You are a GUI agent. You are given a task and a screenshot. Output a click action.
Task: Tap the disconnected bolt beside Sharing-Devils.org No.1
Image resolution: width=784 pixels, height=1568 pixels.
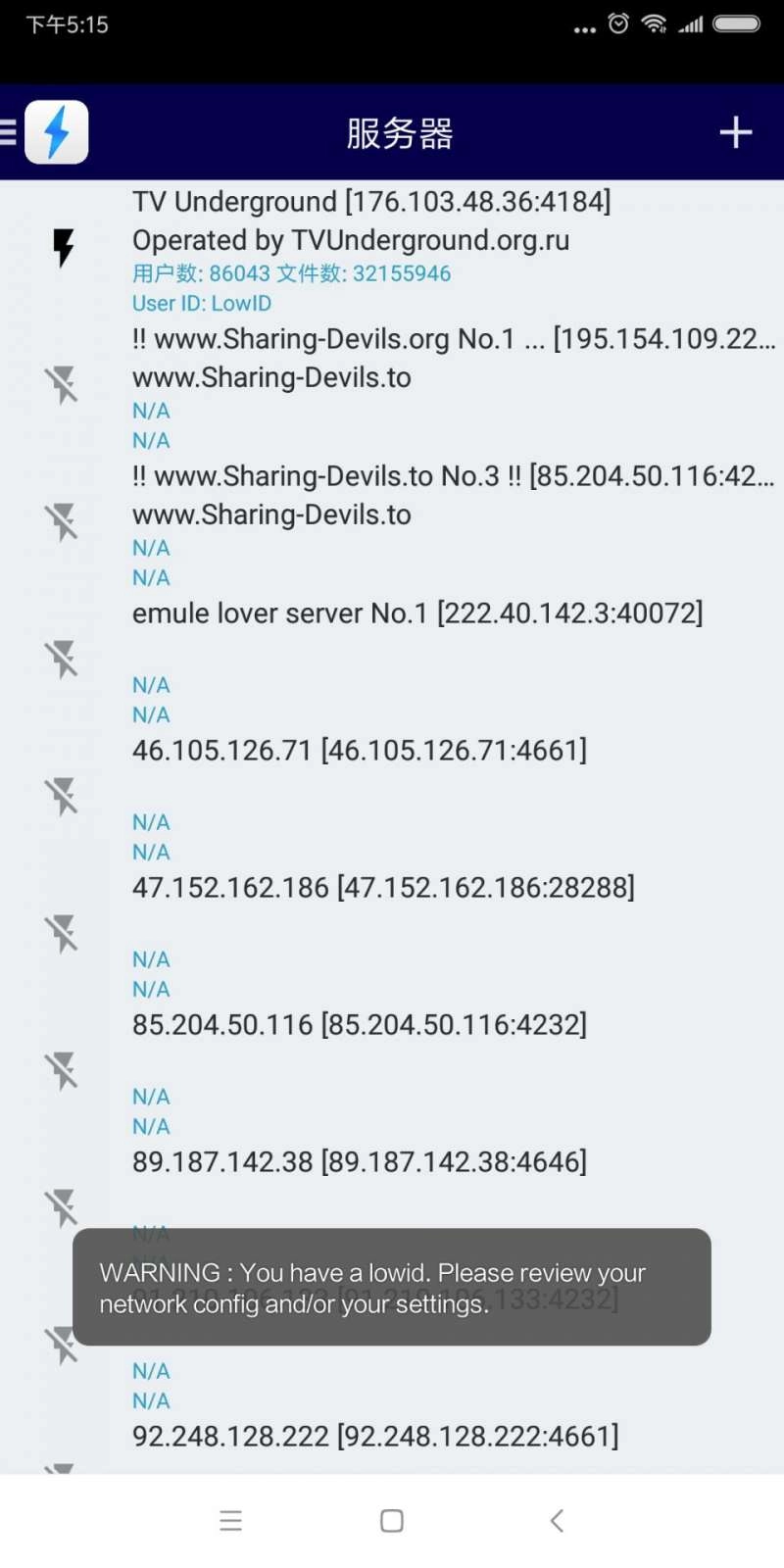pos(63,385)
